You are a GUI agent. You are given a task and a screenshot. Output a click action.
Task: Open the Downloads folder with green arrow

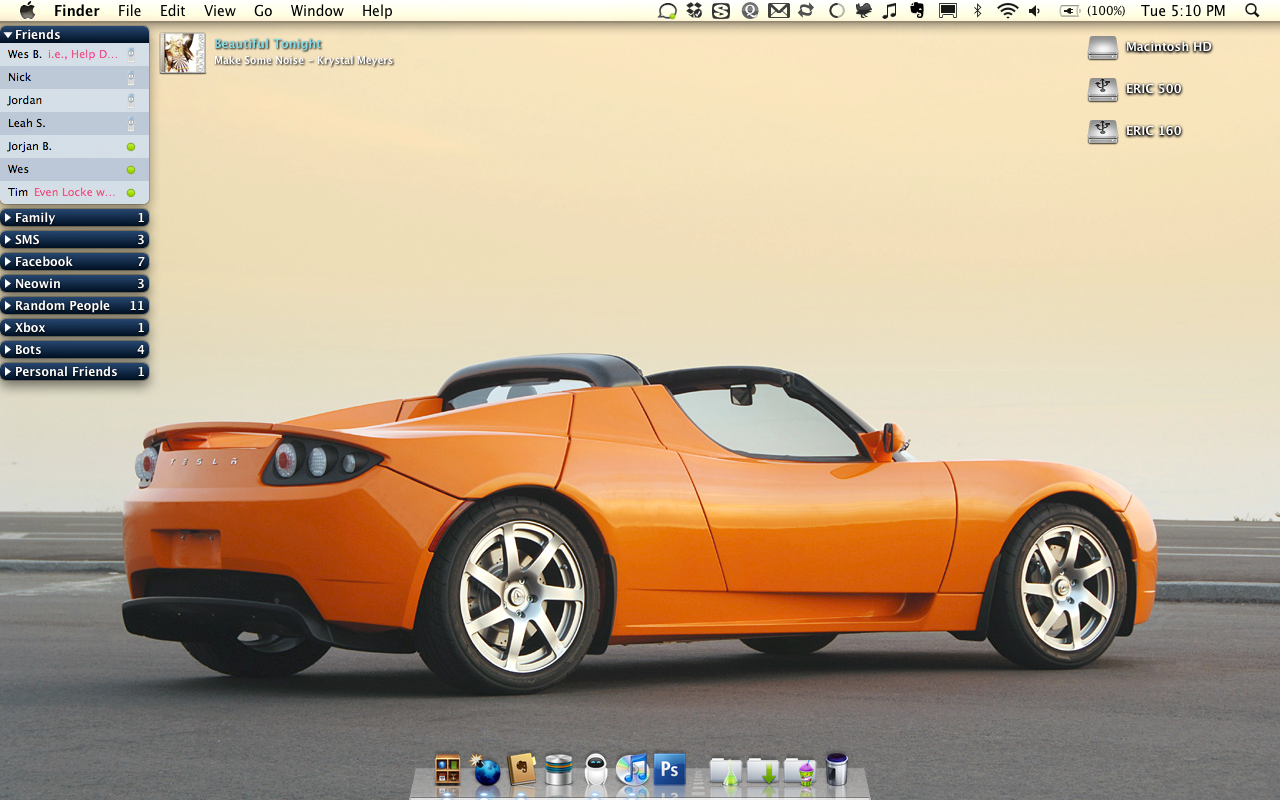pyautogui.click(x=762, y=771)
